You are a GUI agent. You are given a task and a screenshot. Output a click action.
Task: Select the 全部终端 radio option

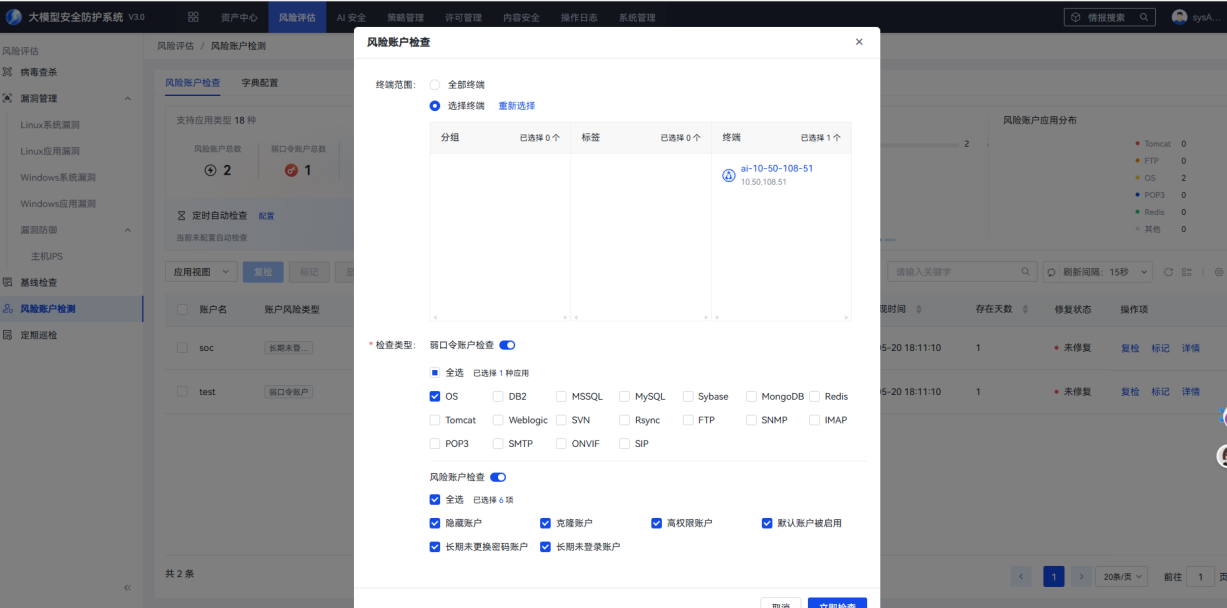point(435,85)
